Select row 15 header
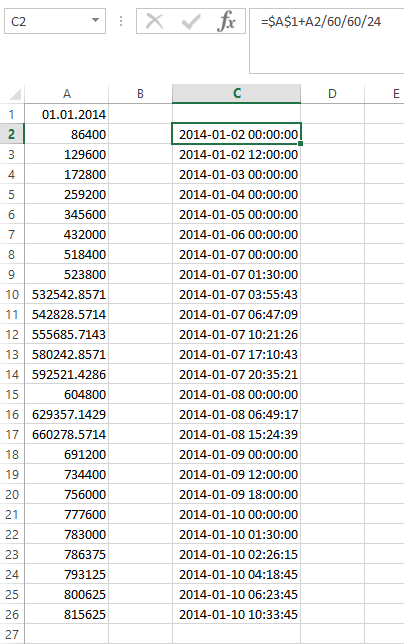Viewport: 404px width, 644px height. 12,394
